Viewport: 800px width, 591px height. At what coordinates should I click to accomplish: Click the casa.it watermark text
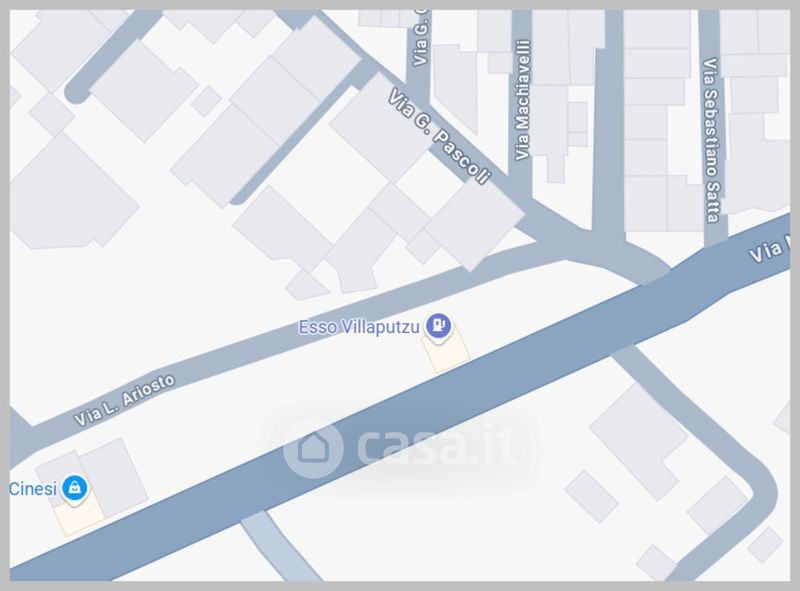coord(436,448)
